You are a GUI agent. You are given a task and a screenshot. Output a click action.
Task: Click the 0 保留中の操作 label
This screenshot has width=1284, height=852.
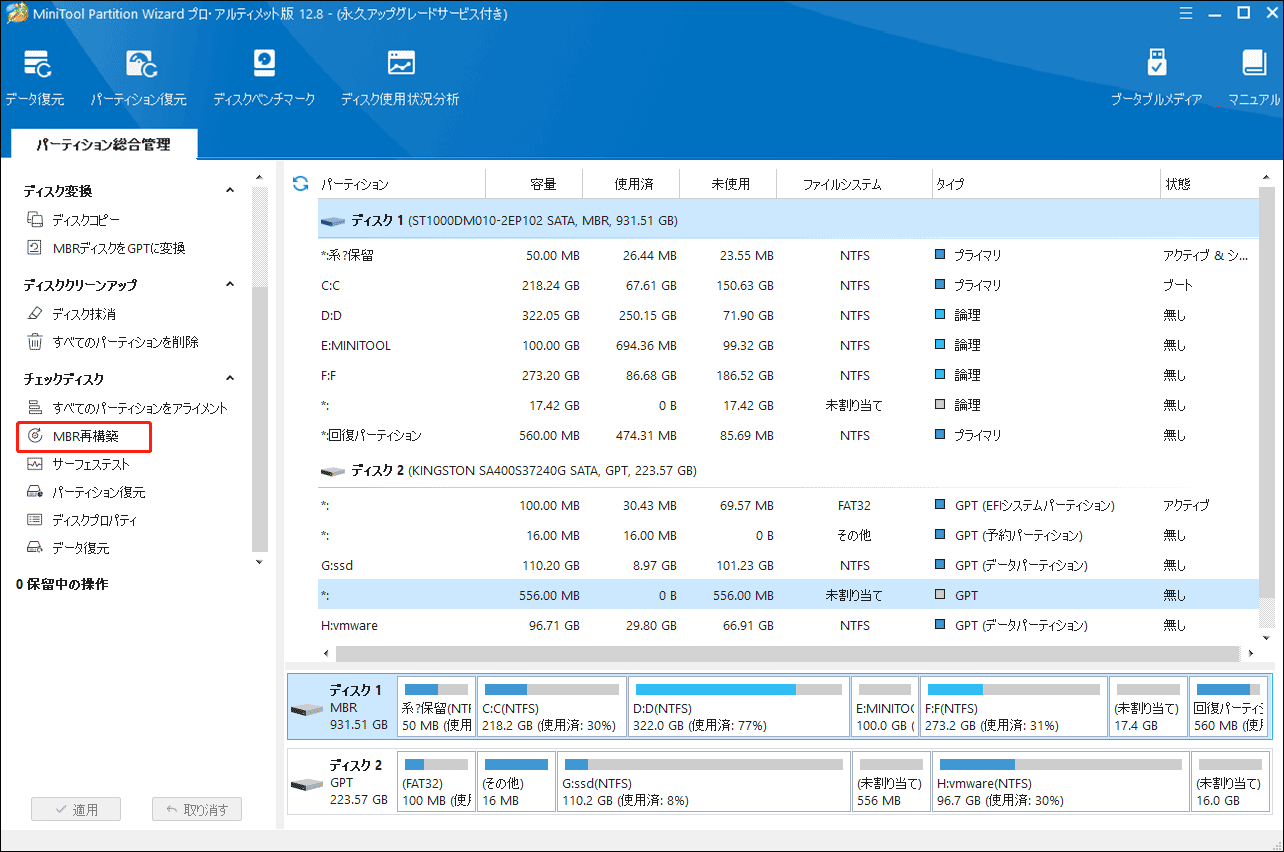point(62,584)
